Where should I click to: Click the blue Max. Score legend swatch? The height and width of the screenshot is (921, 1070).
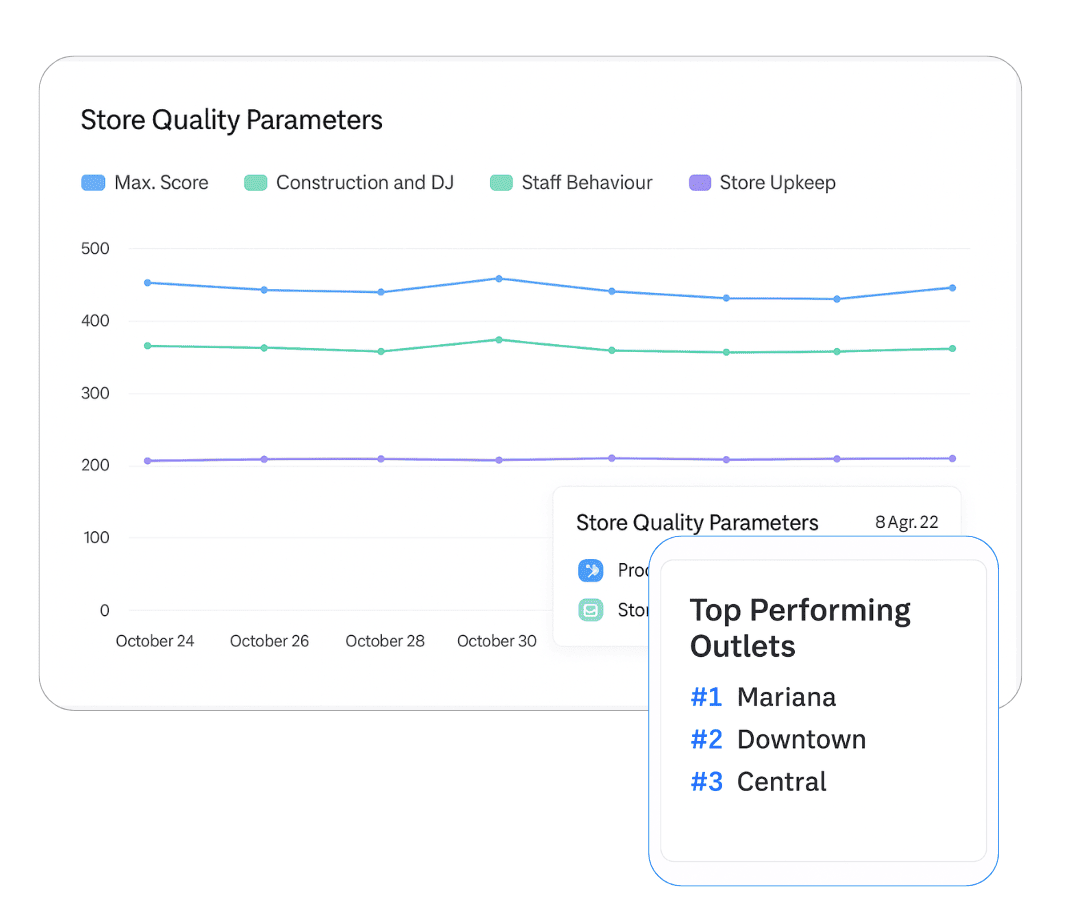(93, 182)
